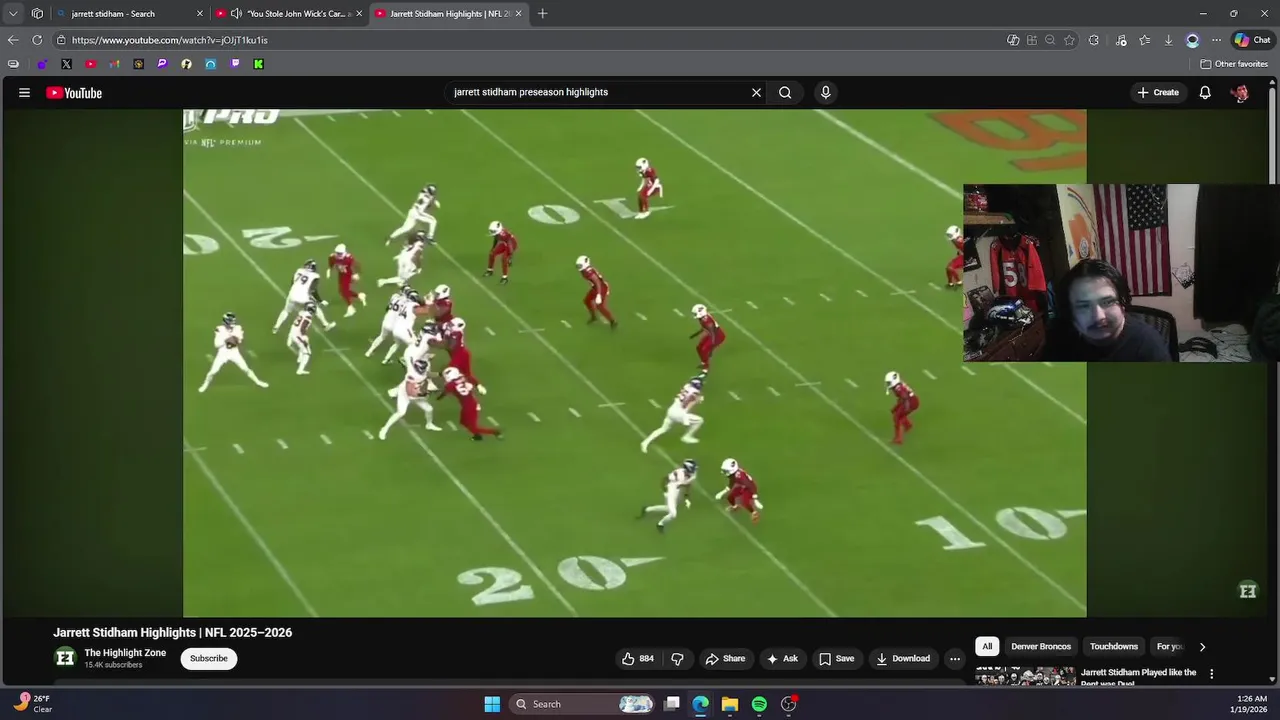
Task: Open the Favorites list icon
Action: (x=1144, y=40)
